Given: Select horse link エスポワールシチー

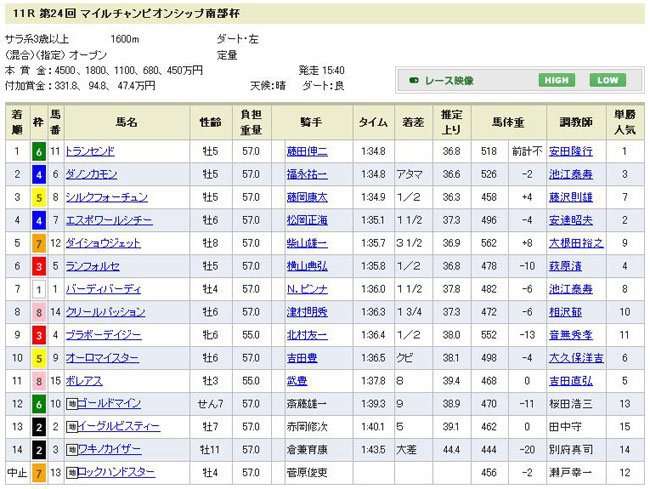Looking at the screenshot, I should (x=108, y=220).
